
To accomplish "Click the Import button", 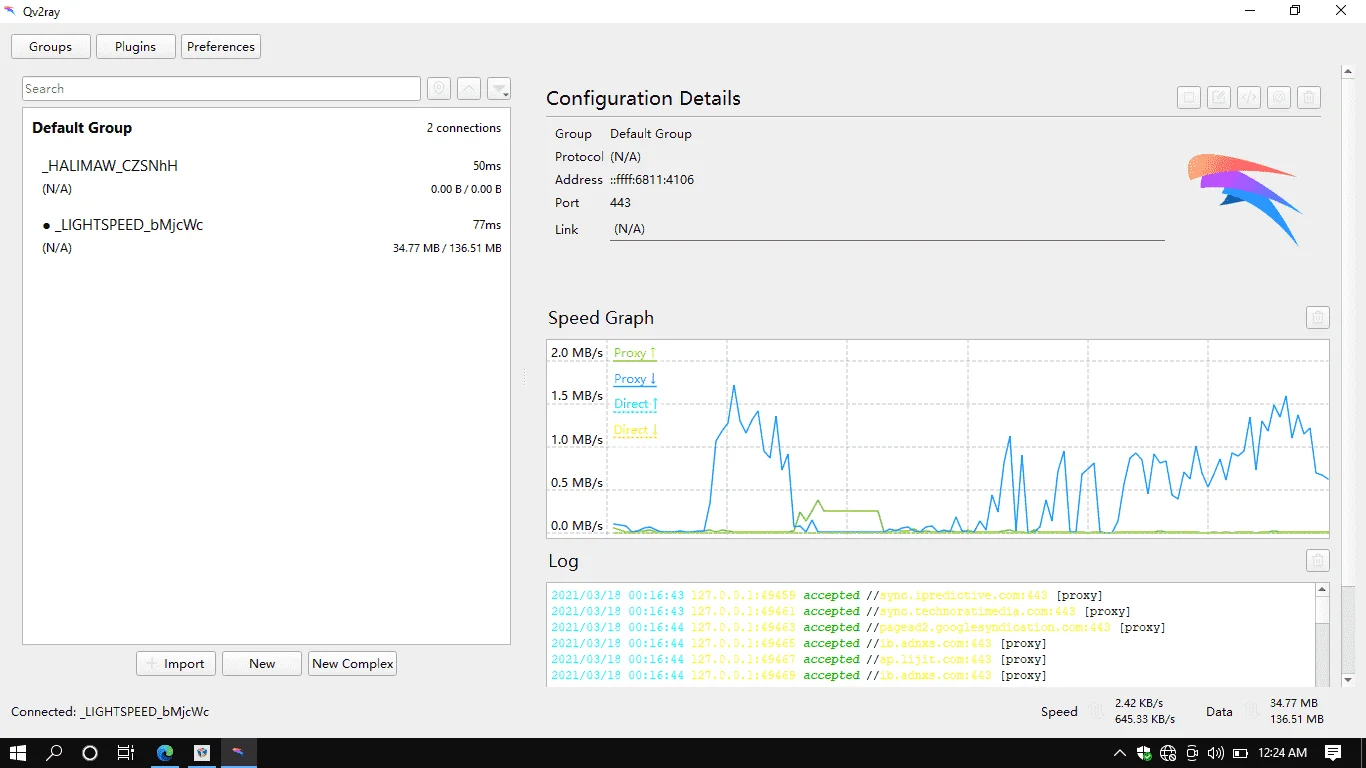I will pos(176,664).
